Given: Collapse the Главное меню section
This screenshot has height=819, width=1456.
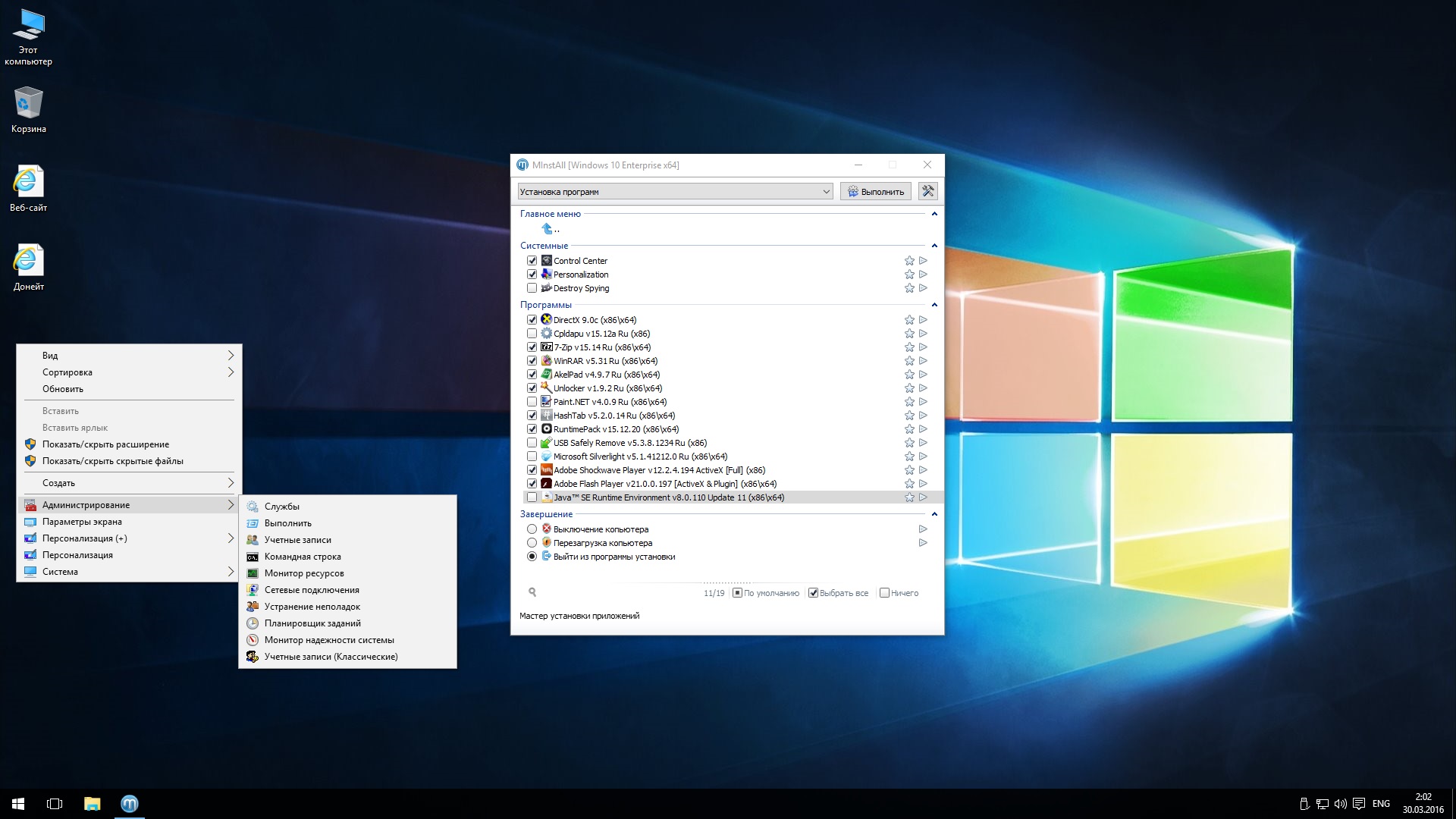Looking at the screenshot, I should coord(934,214).
